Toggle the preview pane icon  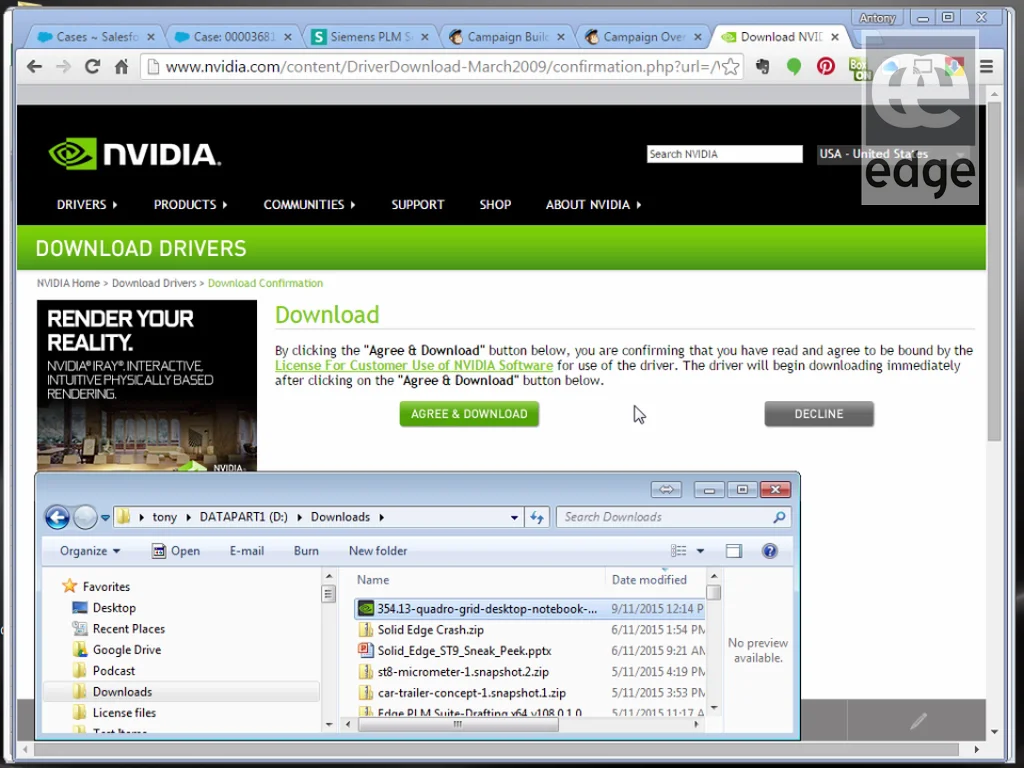click(734, 551)
